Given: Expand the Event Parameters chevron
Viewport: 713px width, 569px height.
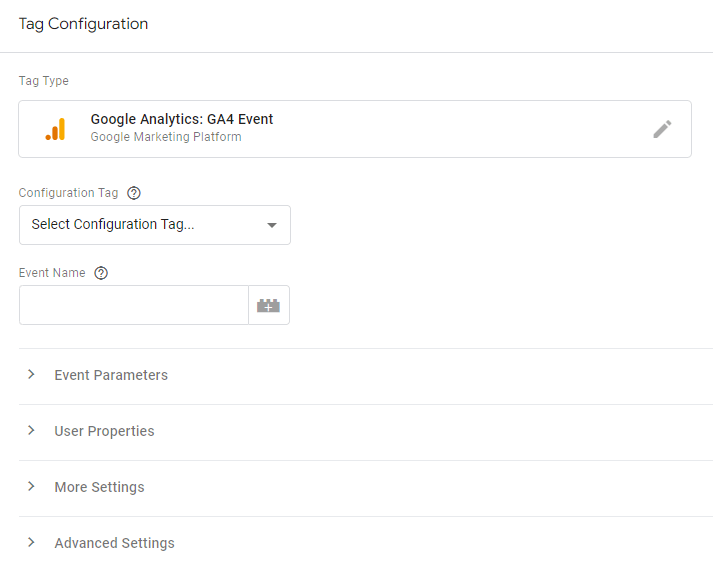Looking at the screenshot, I should tap(31, 374).
